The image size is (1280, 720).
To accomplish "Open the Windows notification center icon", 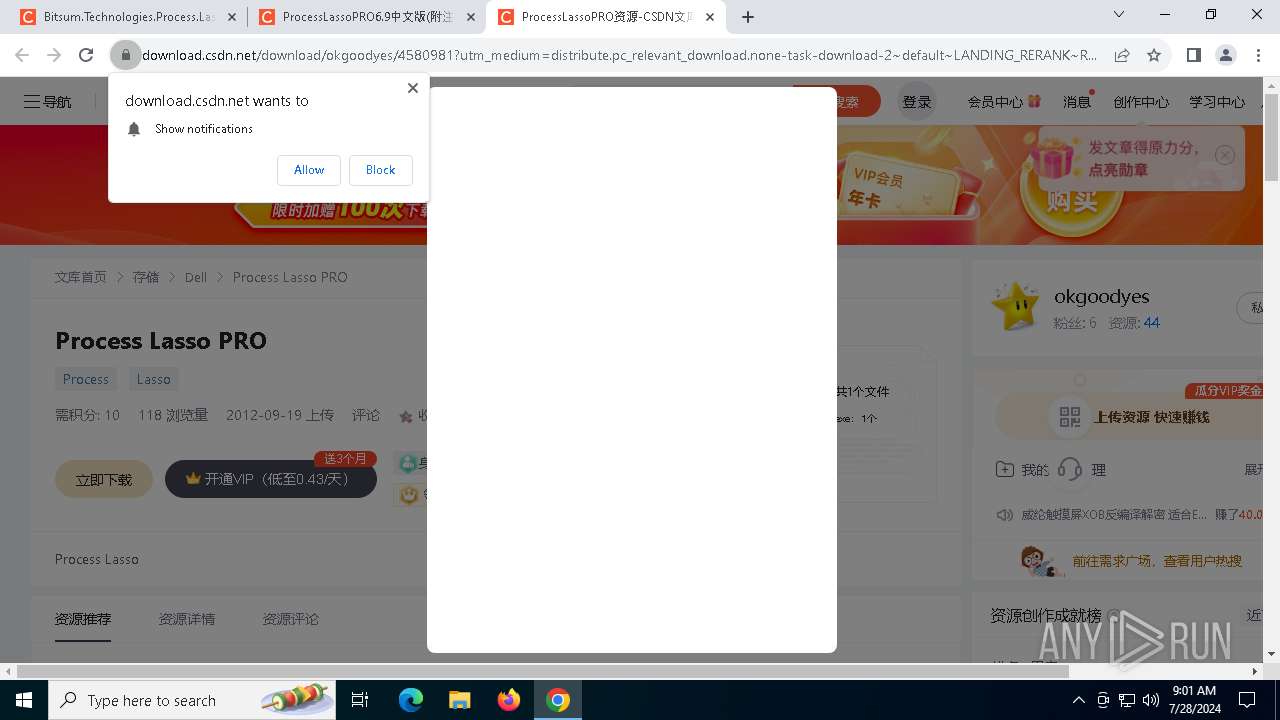I will point(1247,700).
